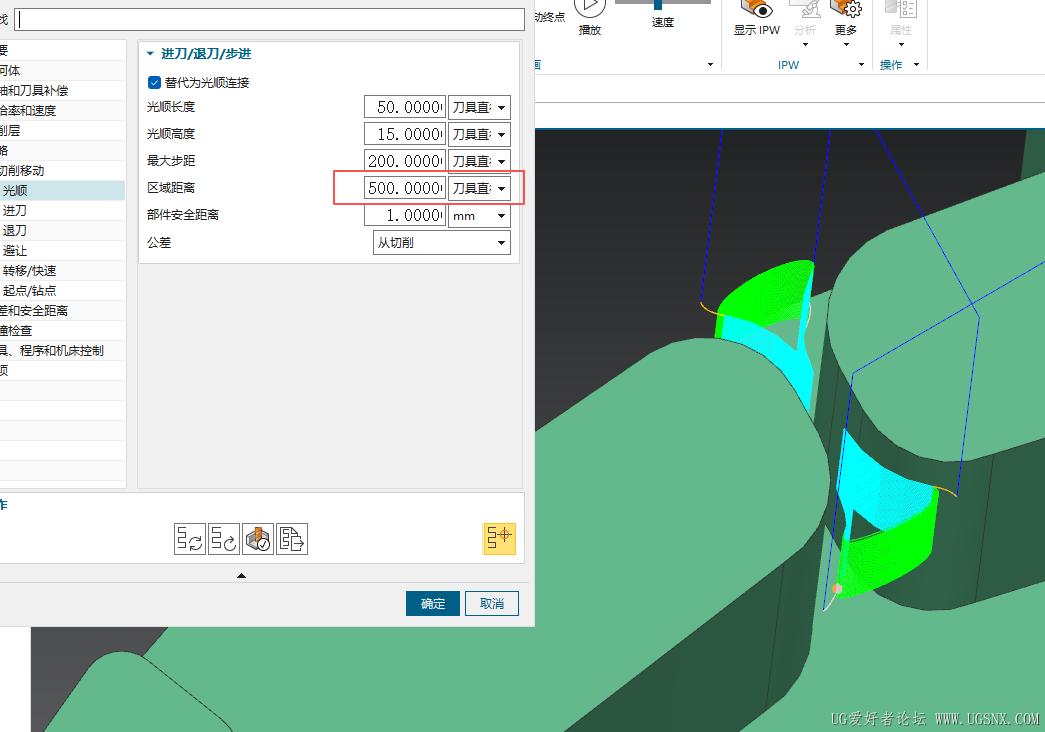Open mm unit dropdown for 部件安全距离
1045x732 pixels.
click(479, 216)
